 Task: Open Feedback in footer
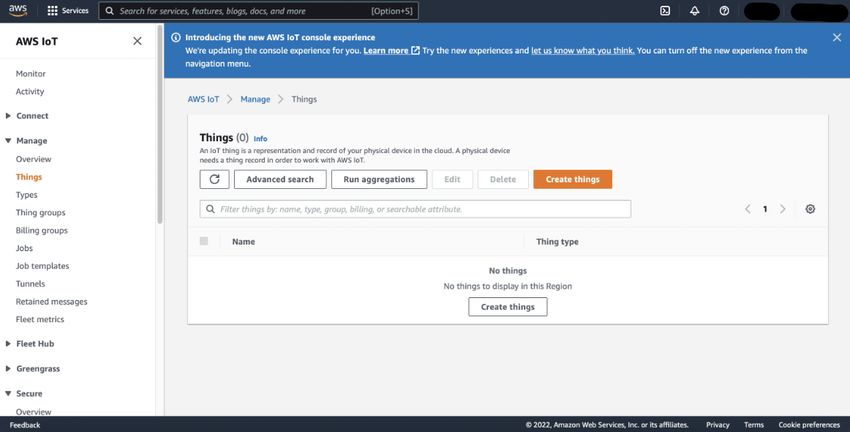point(25,425)
